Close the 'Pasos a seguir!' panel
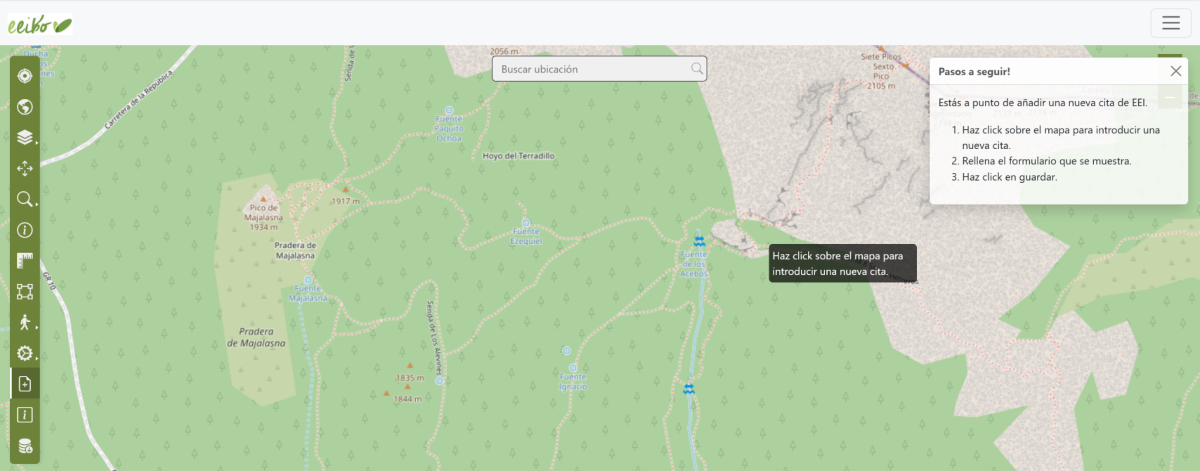 (x=1176, y=71)
